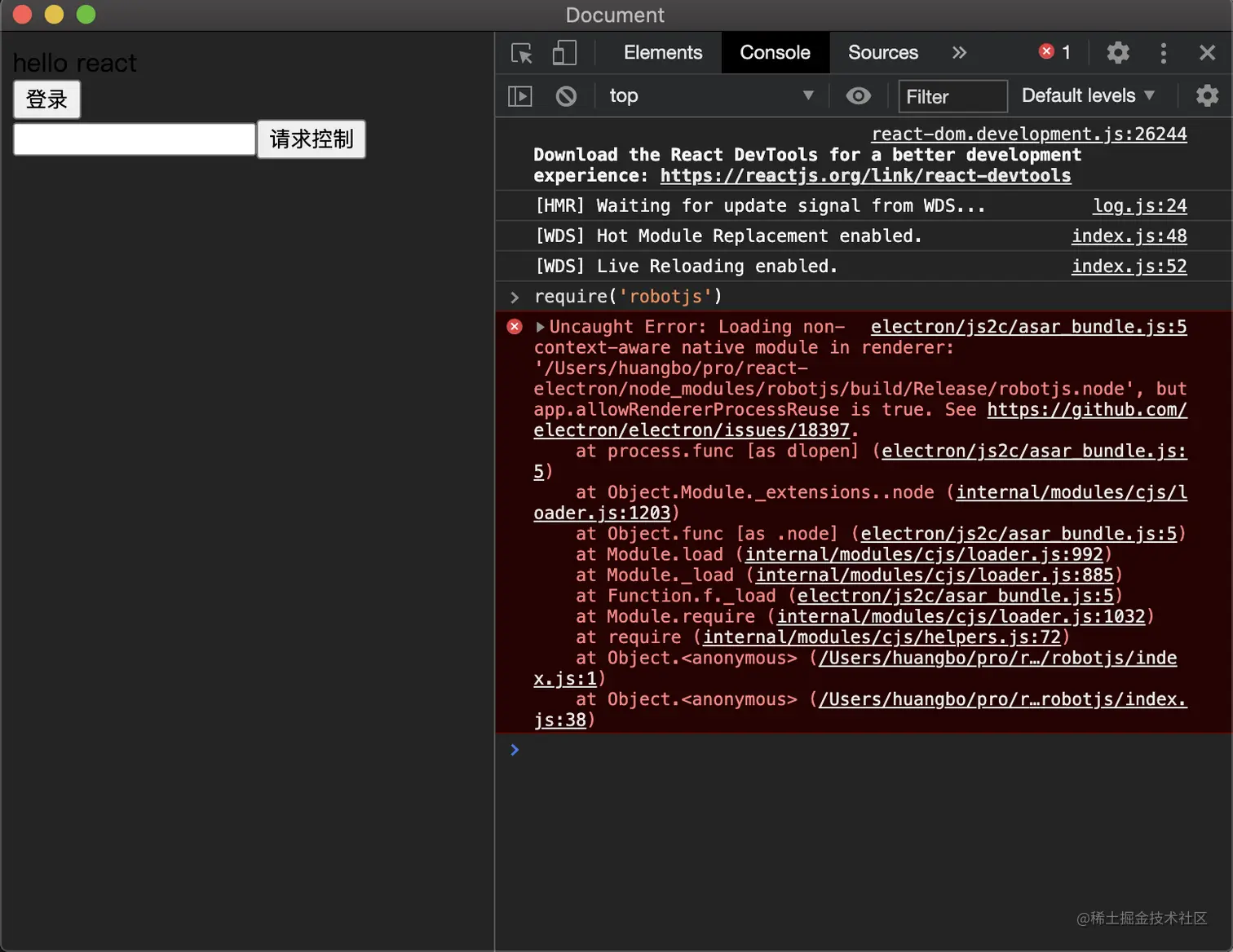Focus the text input beside 请求控制
Screen dimensions: 1233x952
(135, 139)
